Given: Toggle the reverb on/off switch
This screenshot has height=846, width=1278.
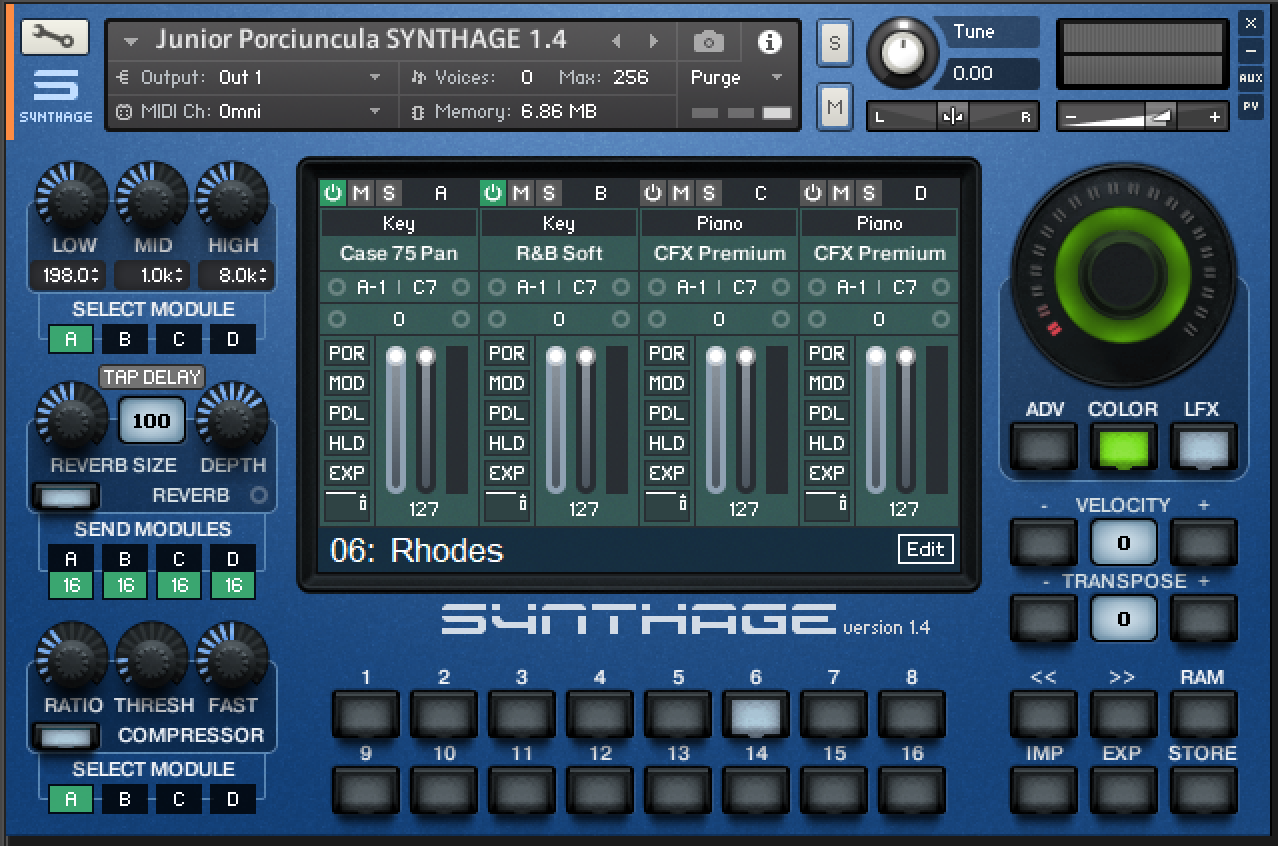Looking at the screenshot, I should point(65,496).
